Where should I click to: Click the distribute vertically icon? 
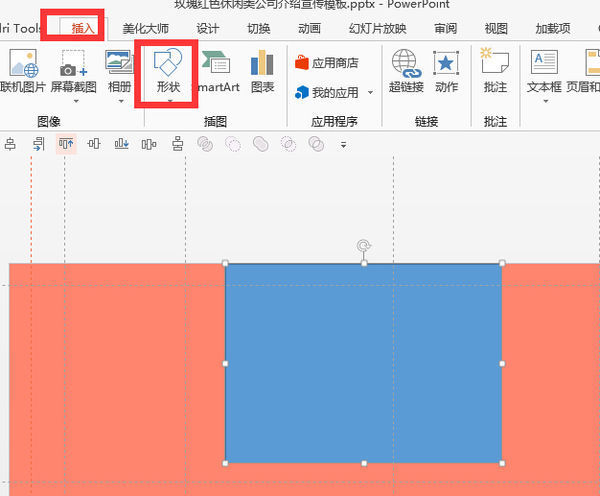(177, 144)
